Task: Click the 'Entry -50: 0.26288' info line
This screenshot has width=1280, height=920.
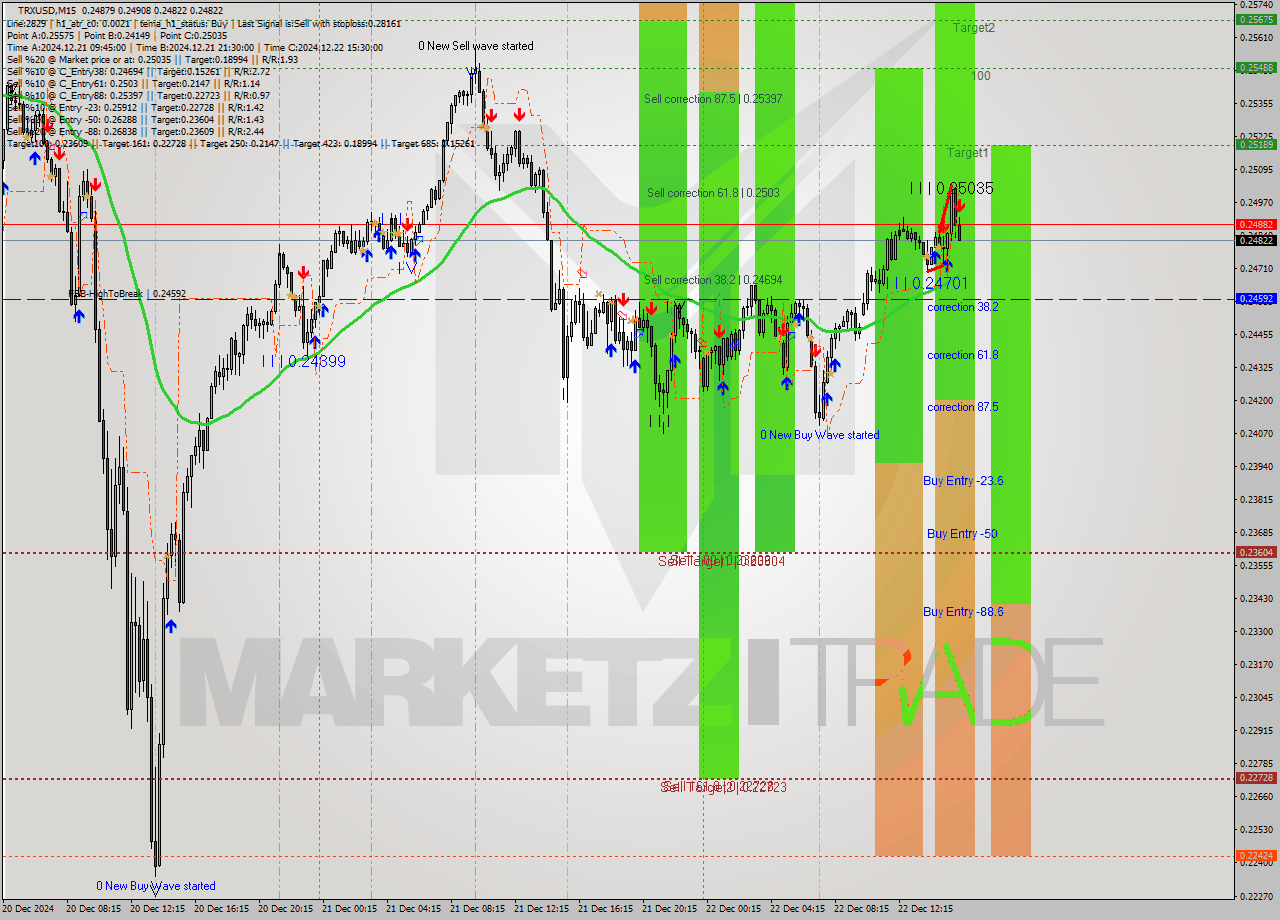Action: (135, 119)
